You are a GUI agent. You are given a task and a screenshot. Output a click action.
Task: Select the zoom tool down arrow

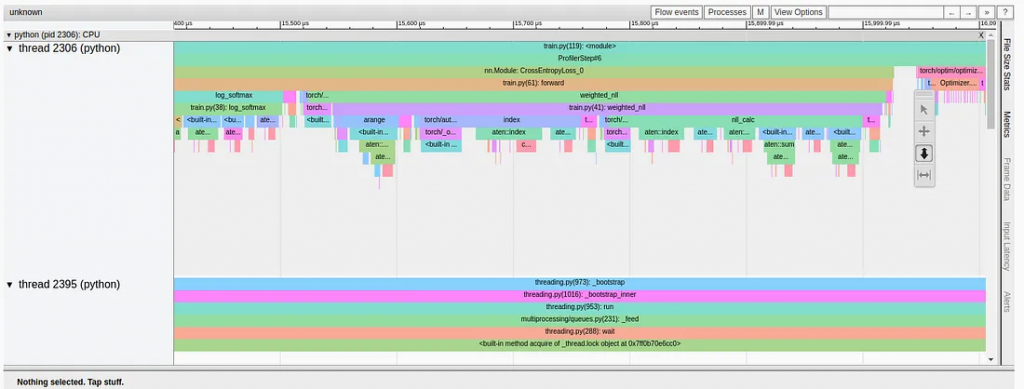pos(923,153)
